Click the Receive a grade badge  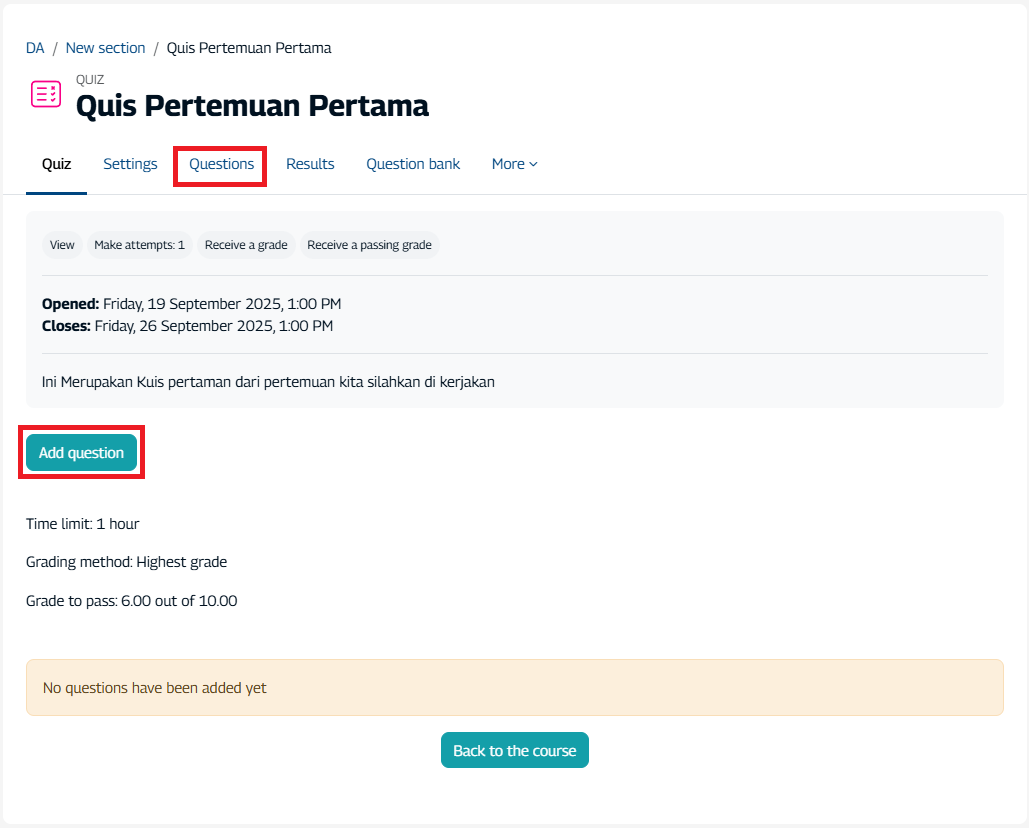click(246, 244)
